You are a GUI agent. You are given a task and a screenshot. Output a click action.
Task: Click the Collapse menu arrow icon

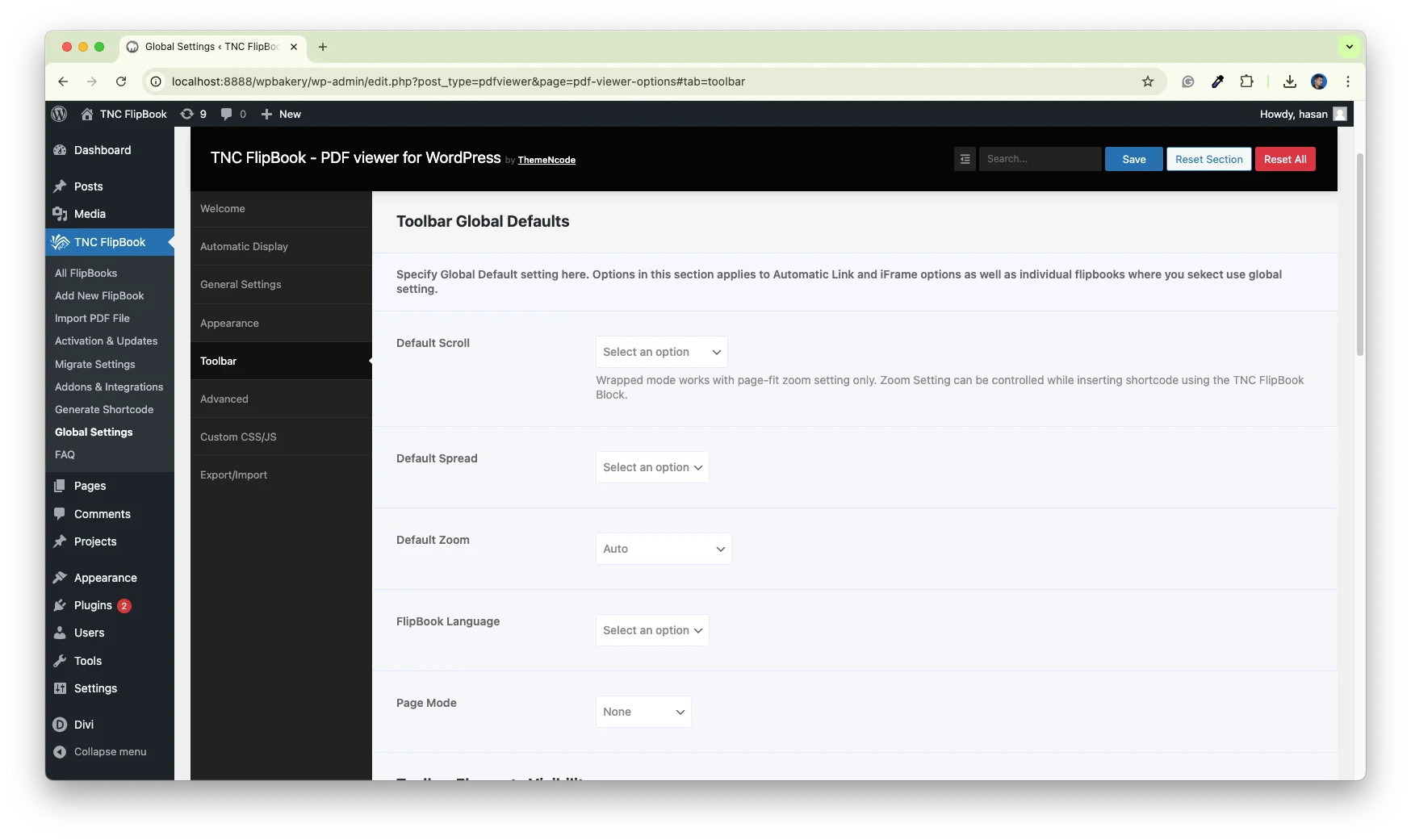click(60, 752)
